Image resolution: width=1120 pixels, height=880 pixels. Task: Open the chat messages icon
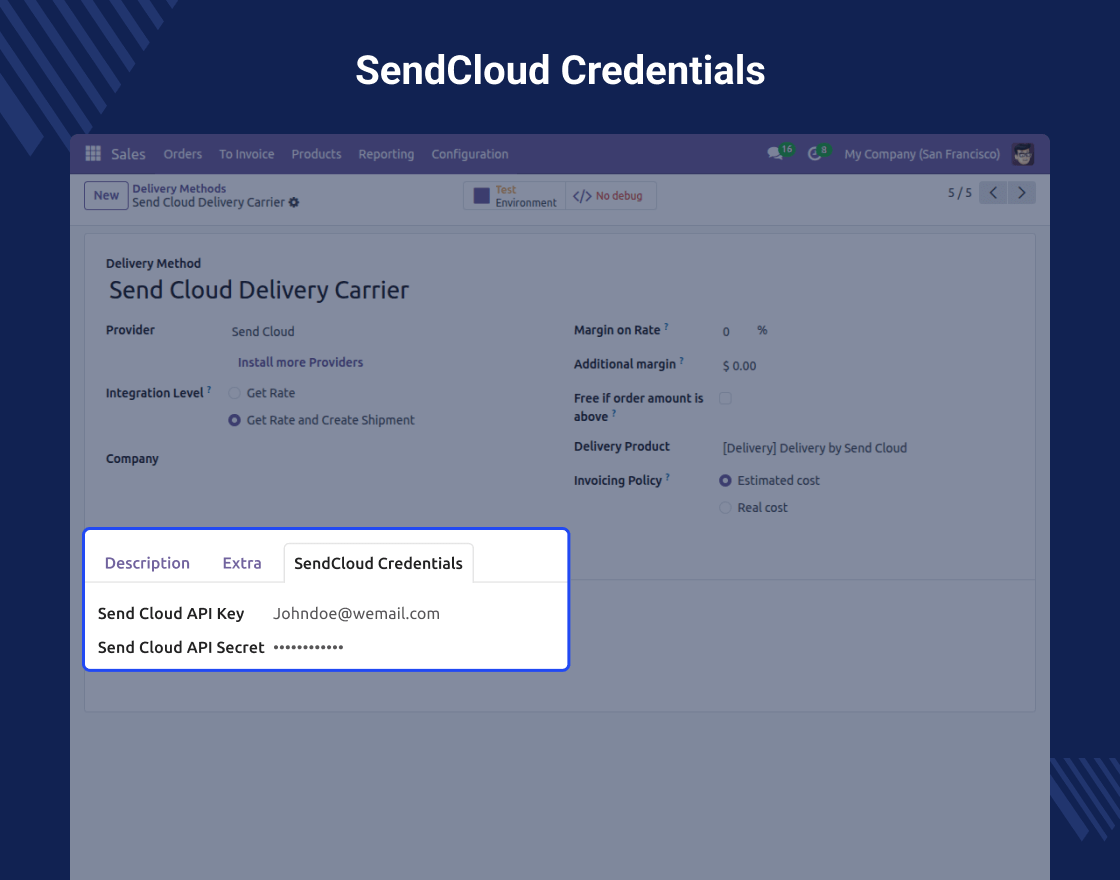775,154
